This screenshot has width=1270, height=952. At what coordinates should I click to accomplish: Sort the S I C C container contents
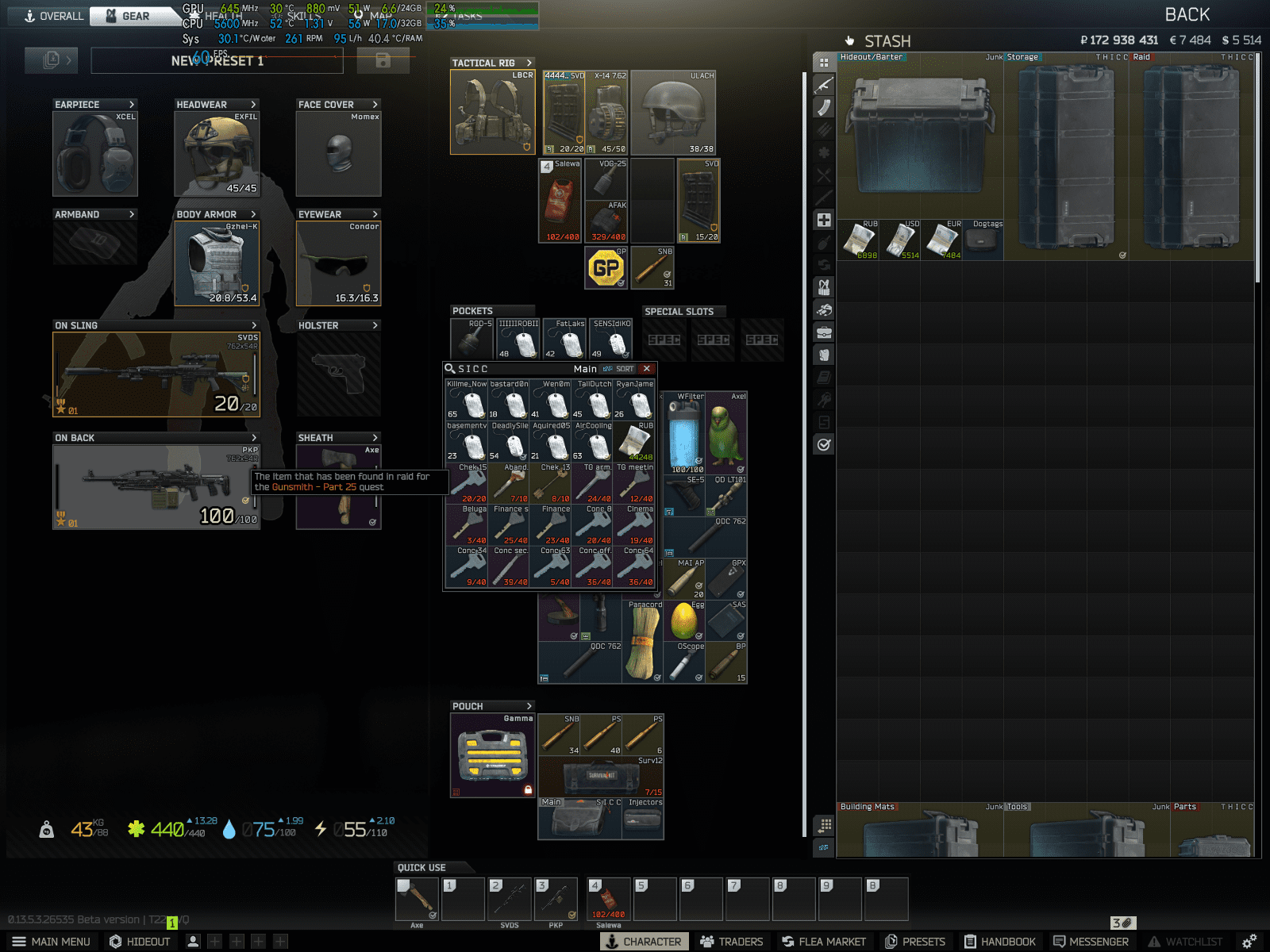[x=619, y=369]
